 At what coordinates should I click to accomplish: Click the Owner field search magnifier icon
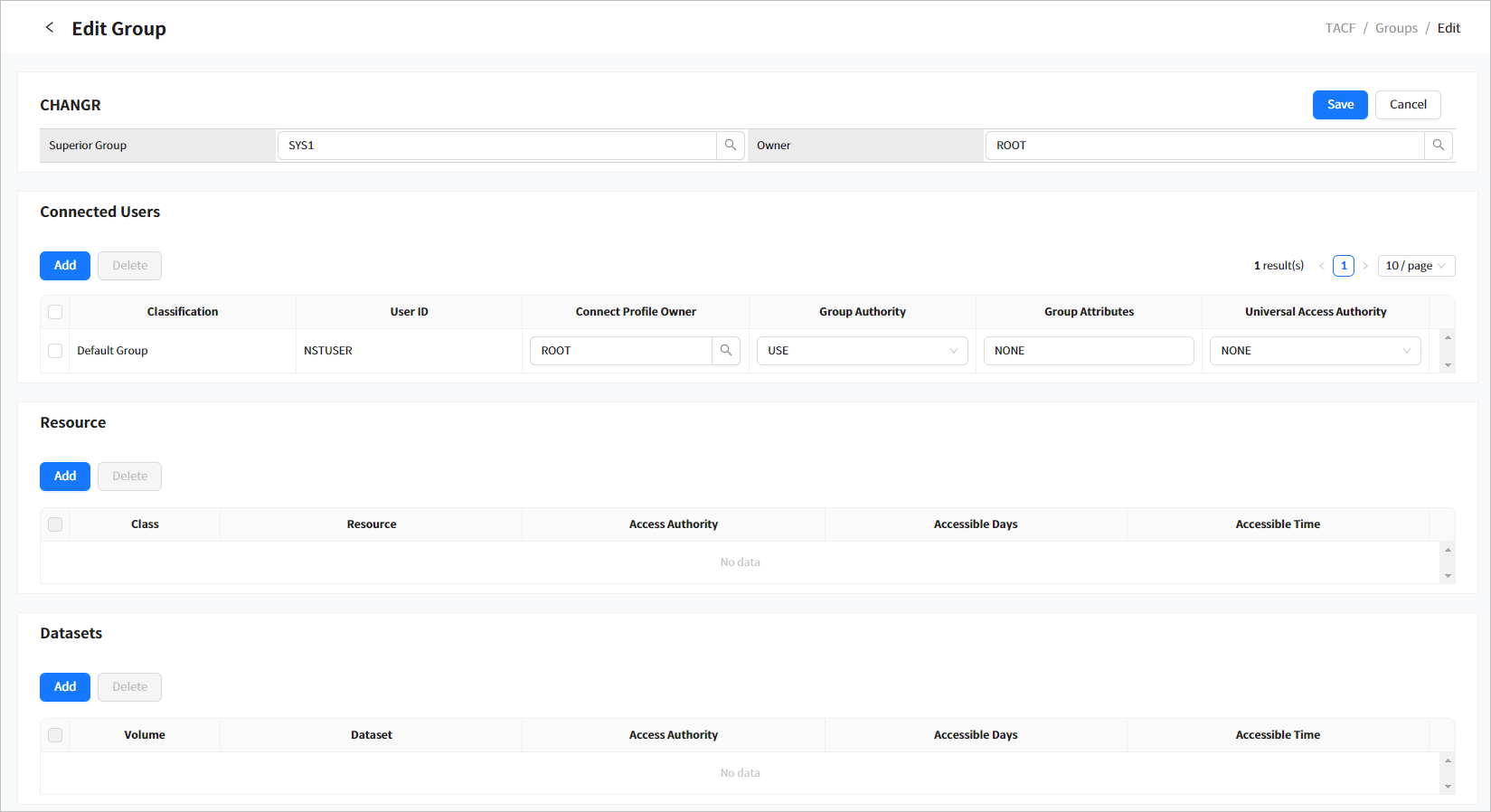(1439, 146)
